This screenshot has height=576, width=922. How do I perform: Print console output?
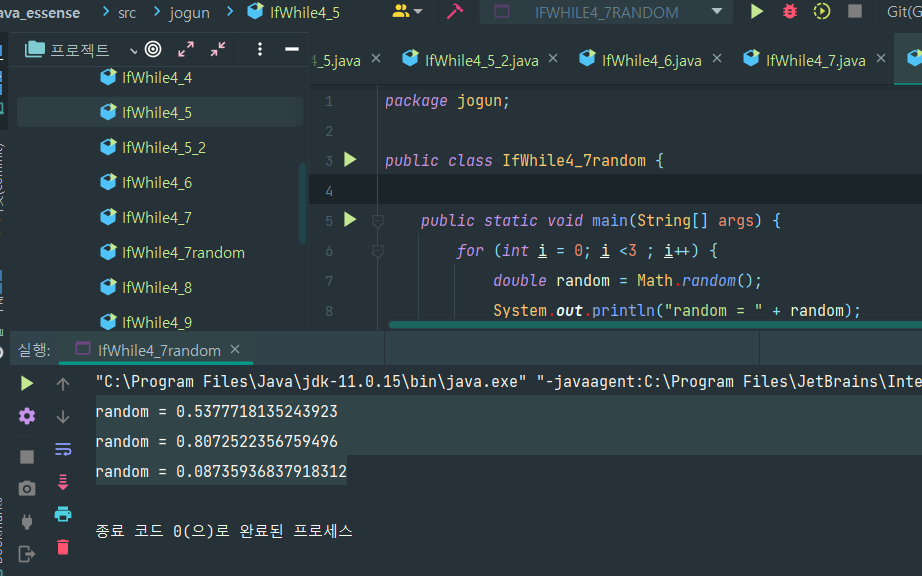[x=63, y=514]
